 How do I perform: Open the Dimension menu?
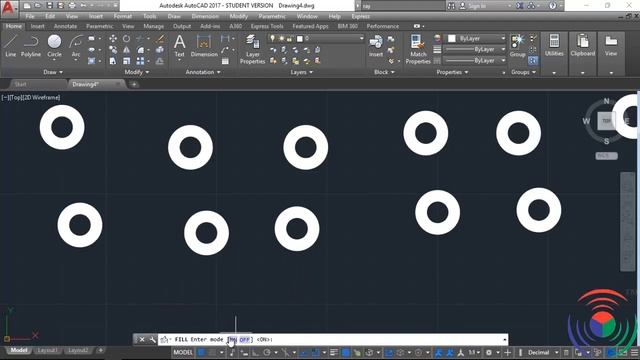point(205,16)
